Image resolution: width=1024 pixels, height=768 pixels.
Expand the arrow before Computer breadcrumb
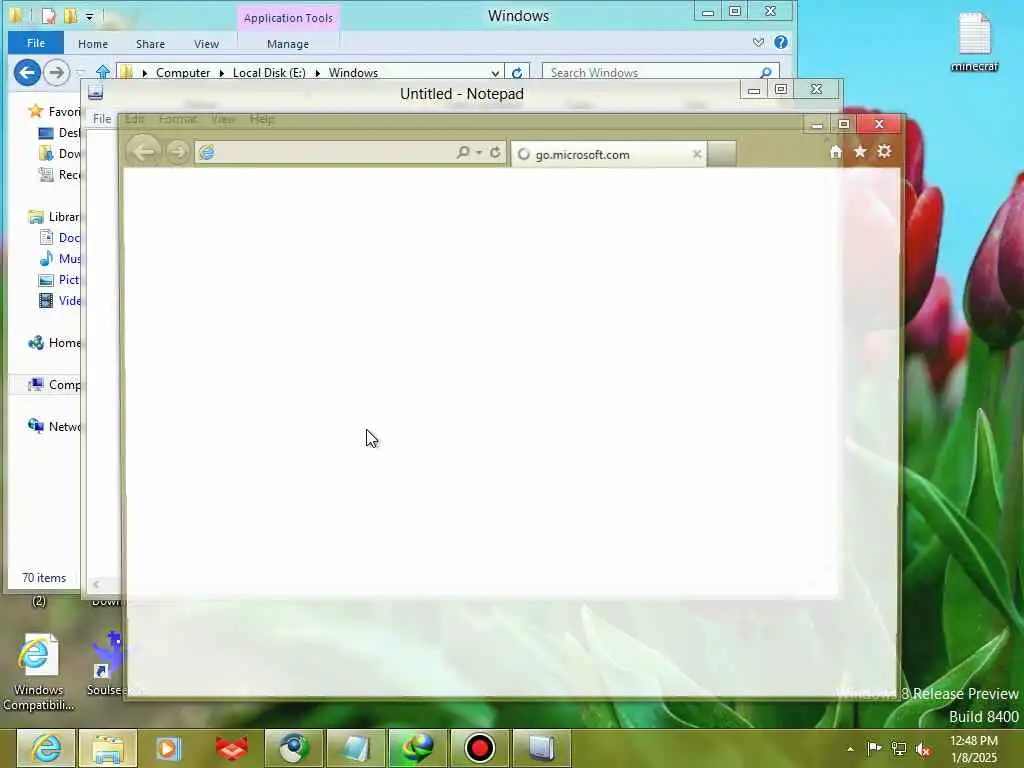pyautogui.click(x=144, y=72)
